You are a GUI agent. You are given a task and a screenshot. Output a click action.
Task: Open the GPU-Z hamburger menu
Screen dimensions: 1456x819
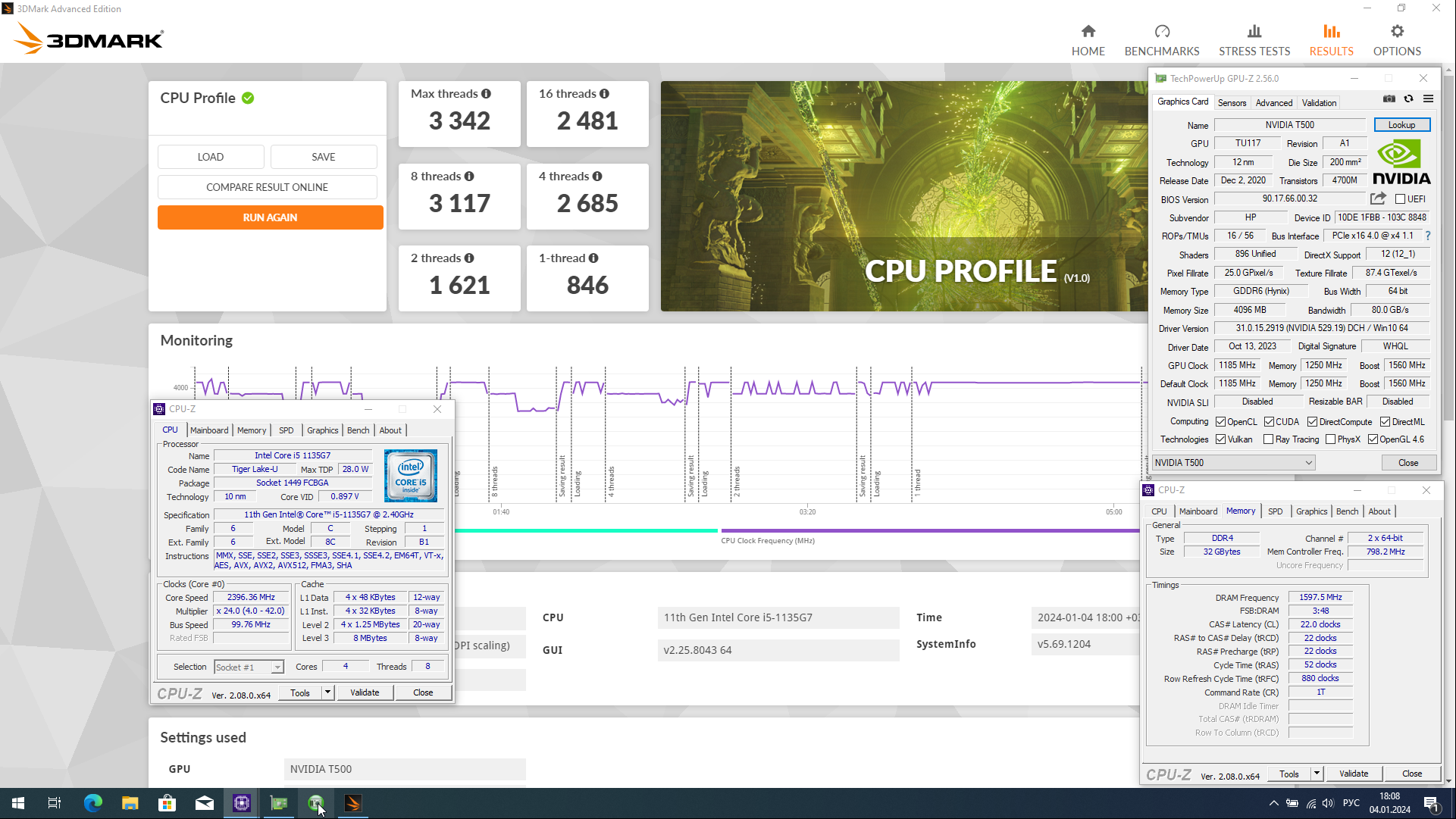1428,99
